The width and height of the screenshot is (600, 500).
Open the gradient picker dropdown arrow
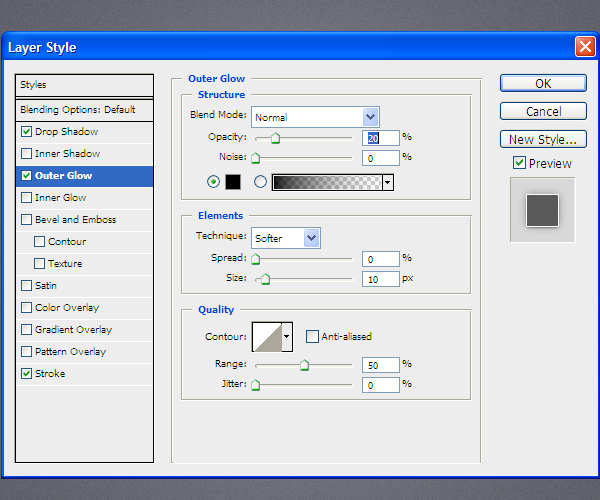coord(388,182)
